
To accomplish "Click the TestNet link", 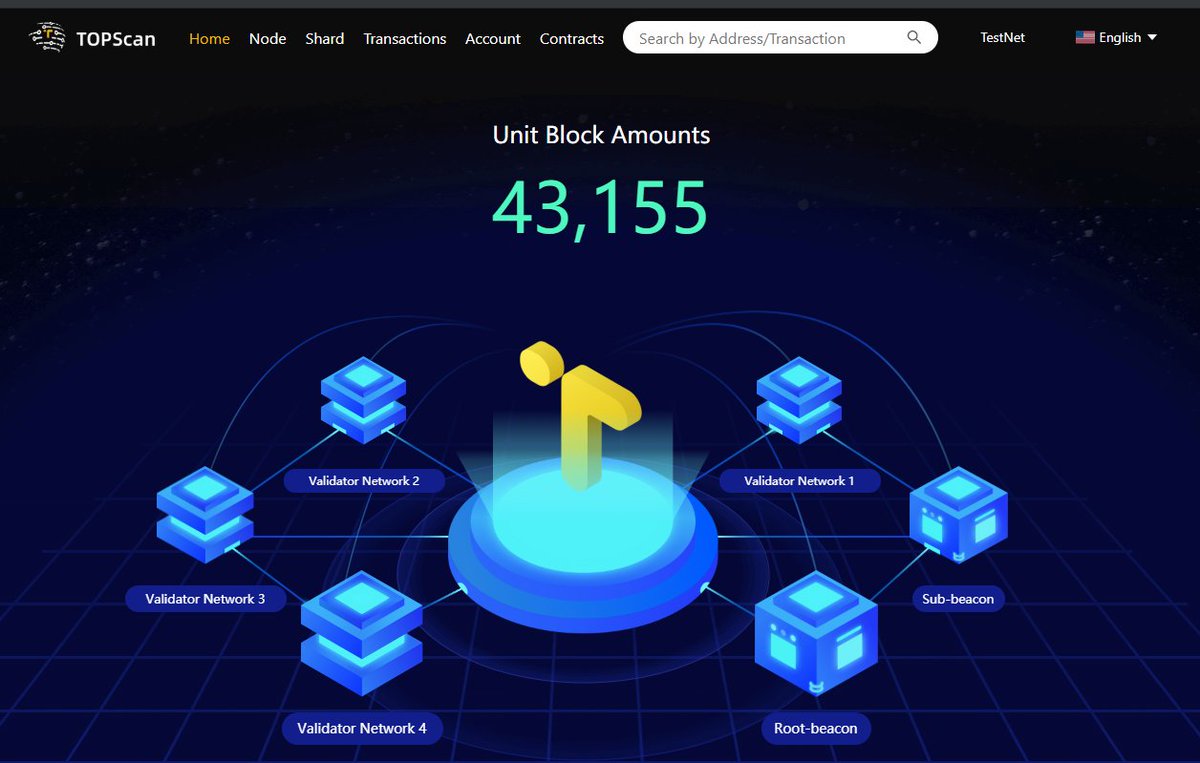I will pyautogui.click(x=1003, y=38).
